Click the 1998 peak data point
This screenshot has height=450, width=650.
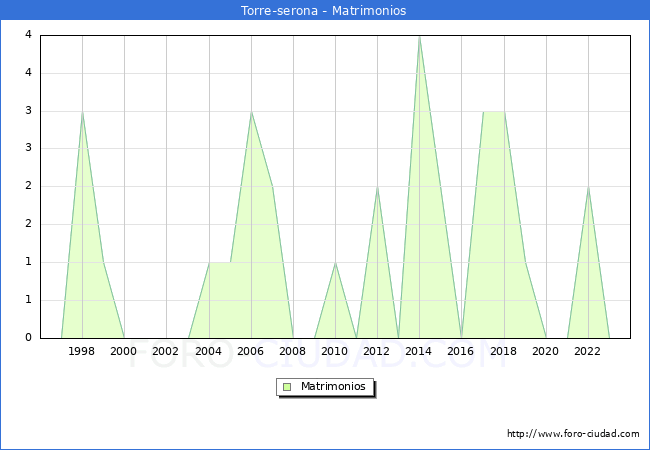(82, 112)
